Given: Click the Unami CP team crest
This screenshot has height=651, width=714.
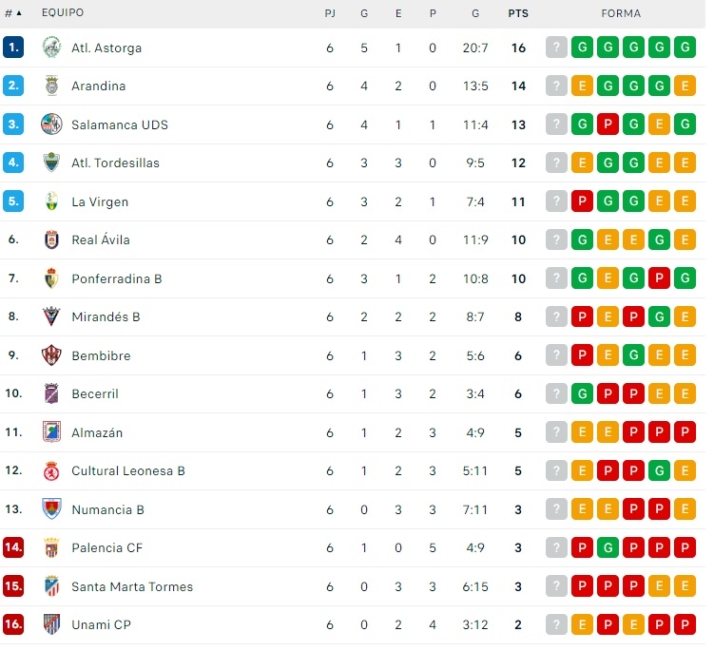Looking at the screenshot, I should coord(52,625).
